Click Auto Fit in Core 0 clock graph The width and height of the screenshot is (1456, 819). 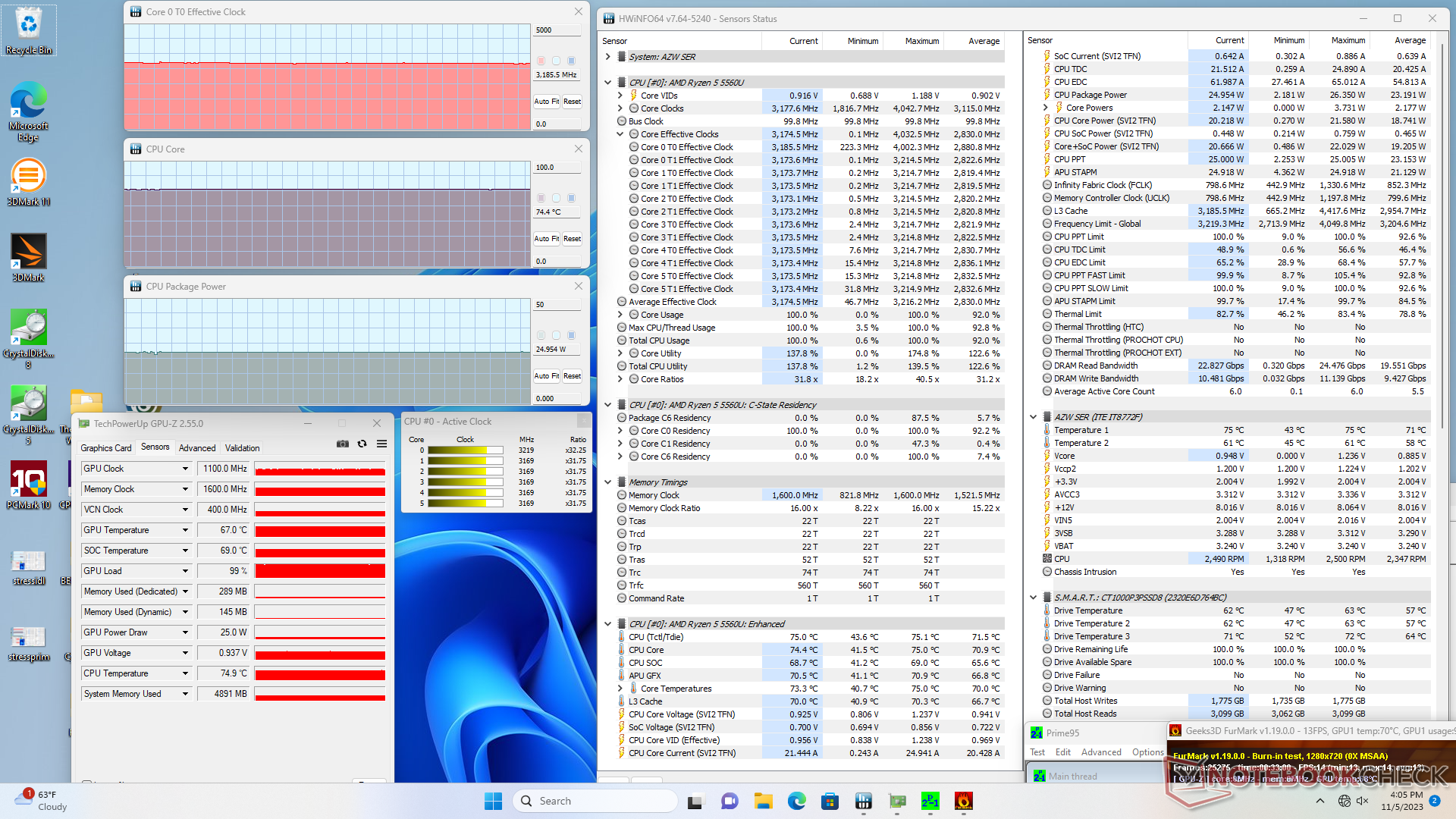coord(546,101)
